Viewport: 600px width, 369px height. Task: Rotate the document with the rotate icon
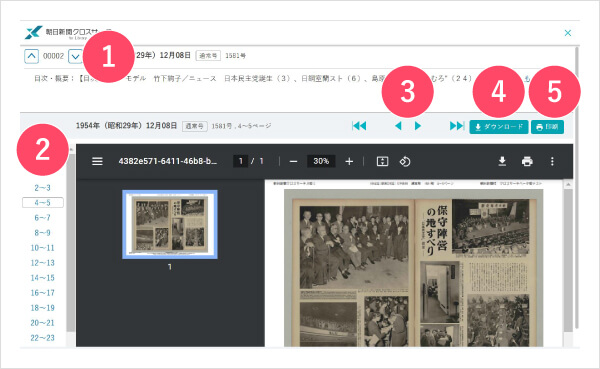(x=405, y=161)
